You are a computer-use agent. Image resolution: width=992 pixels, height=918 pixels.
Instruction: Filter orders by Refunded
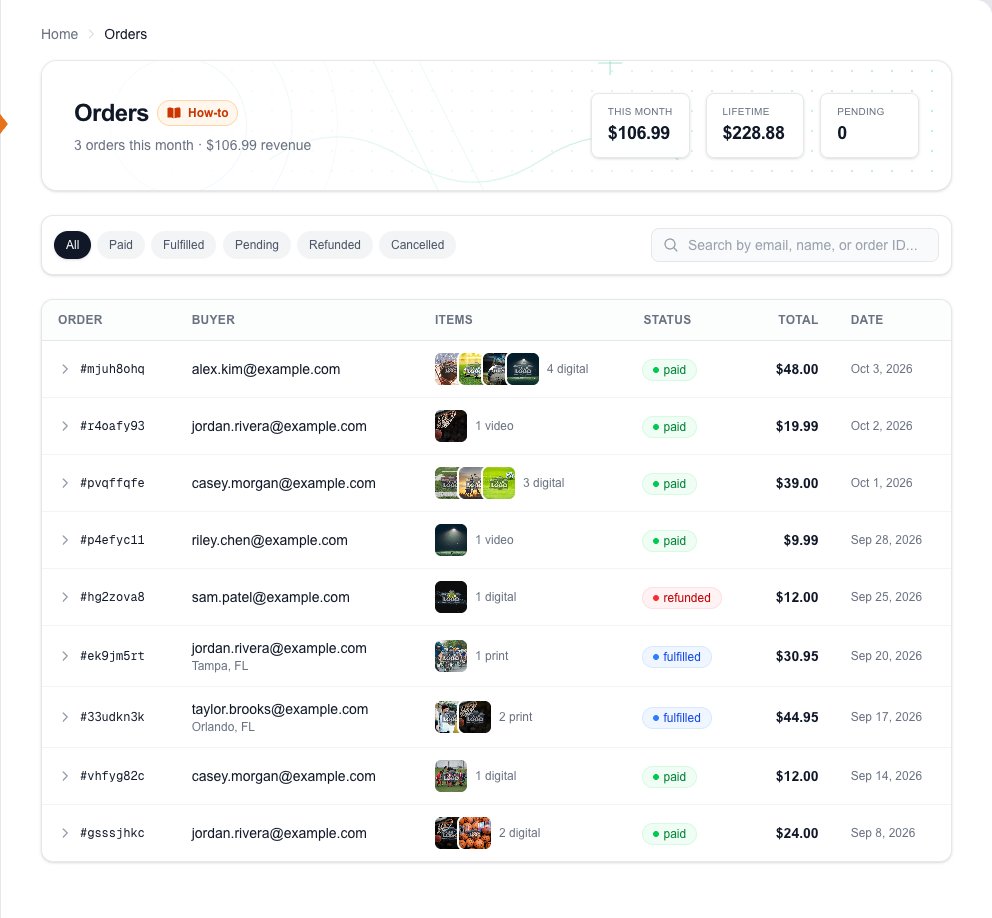[335, 245]
